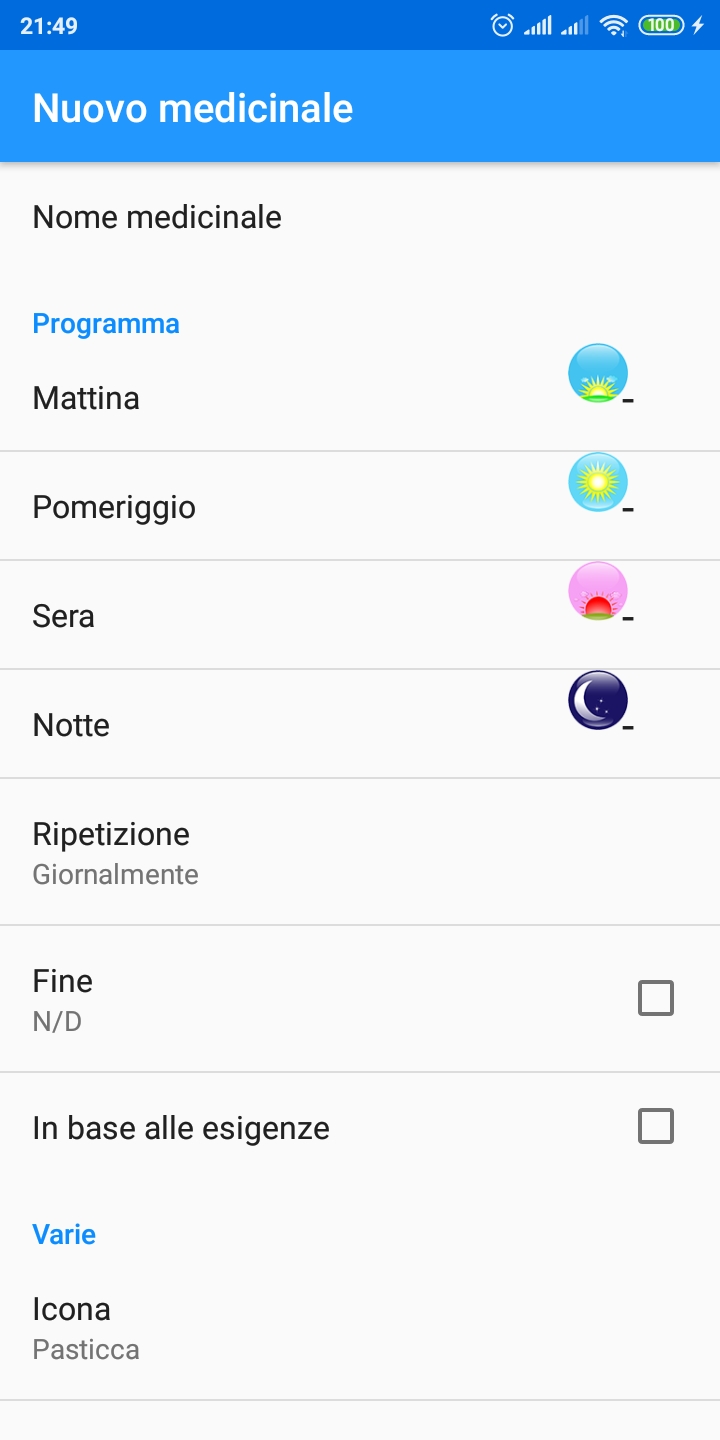Tap the Fine label text
The width and height of the screenshot is (720, 1440).
[x=62, y=981]
